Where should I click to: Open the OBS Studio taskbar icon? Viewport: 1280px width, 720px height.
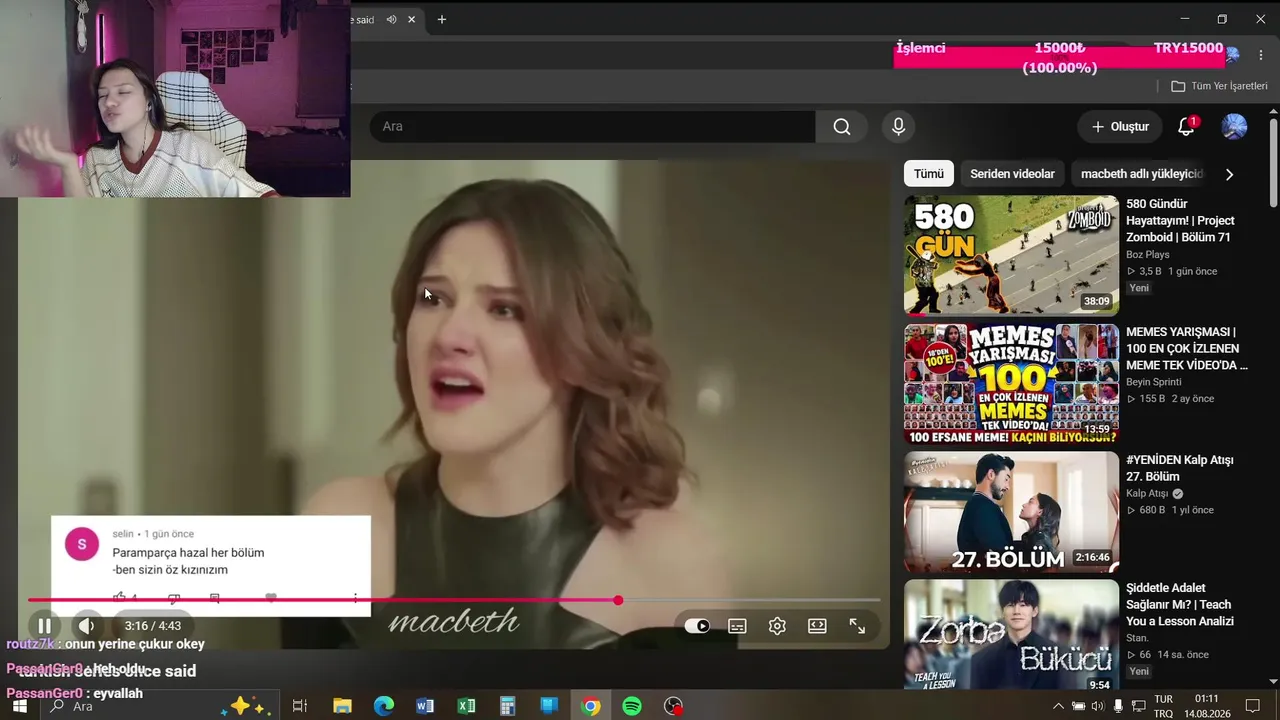tap(673, 706)
